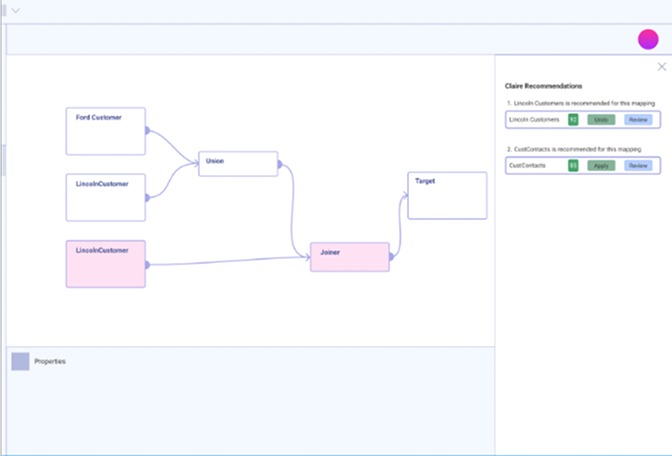Close the Claire Recommendations panel
672x456 pixels.
(x=662, y=66)
